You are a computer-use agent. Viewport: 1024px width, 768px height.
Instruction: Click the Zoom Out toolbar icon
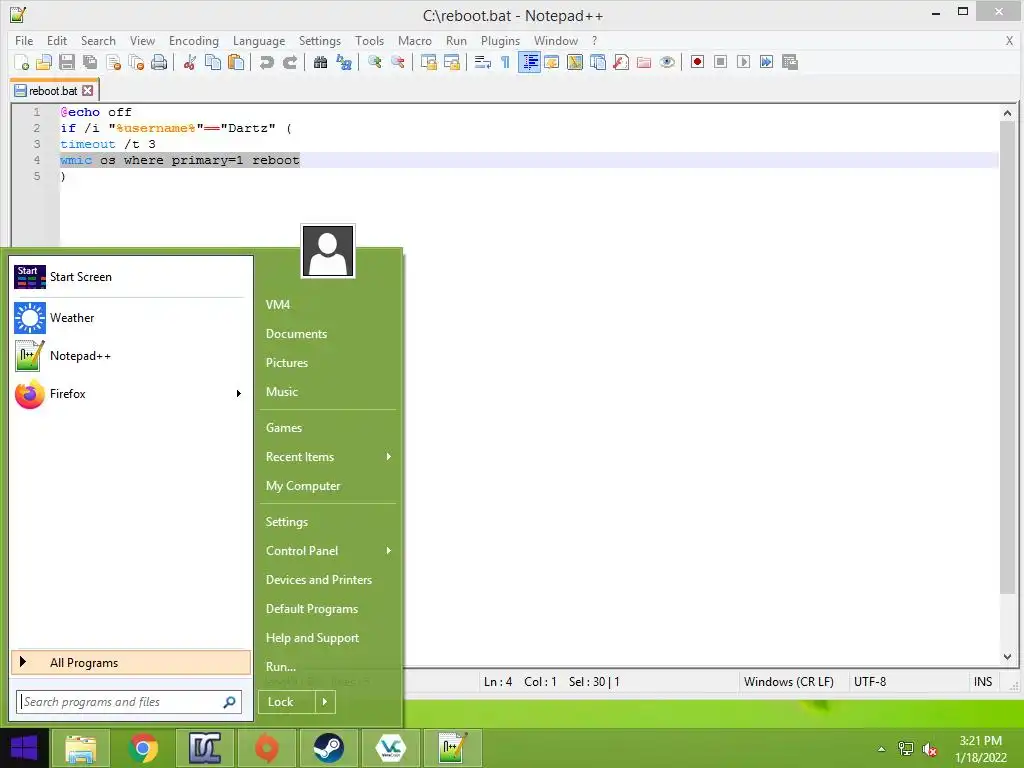(x=397, y=62)
